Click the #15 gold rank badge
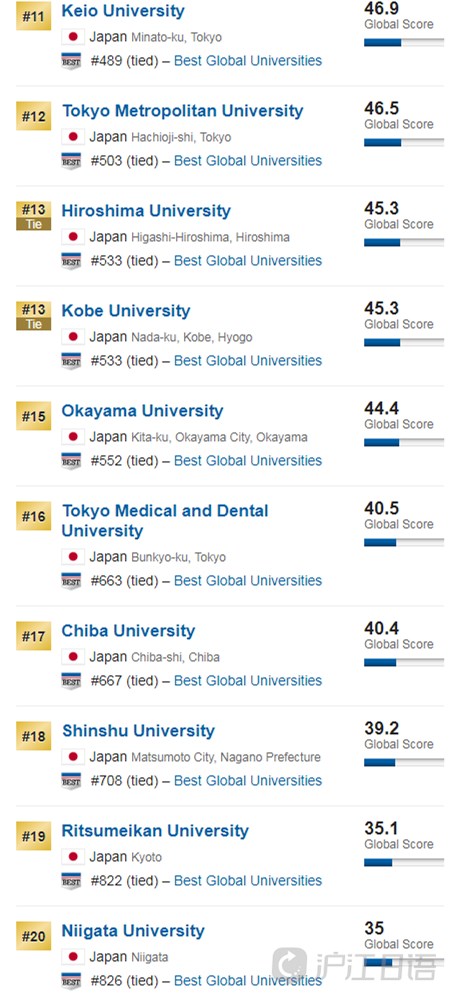450x996 pixels. point(34,416)
